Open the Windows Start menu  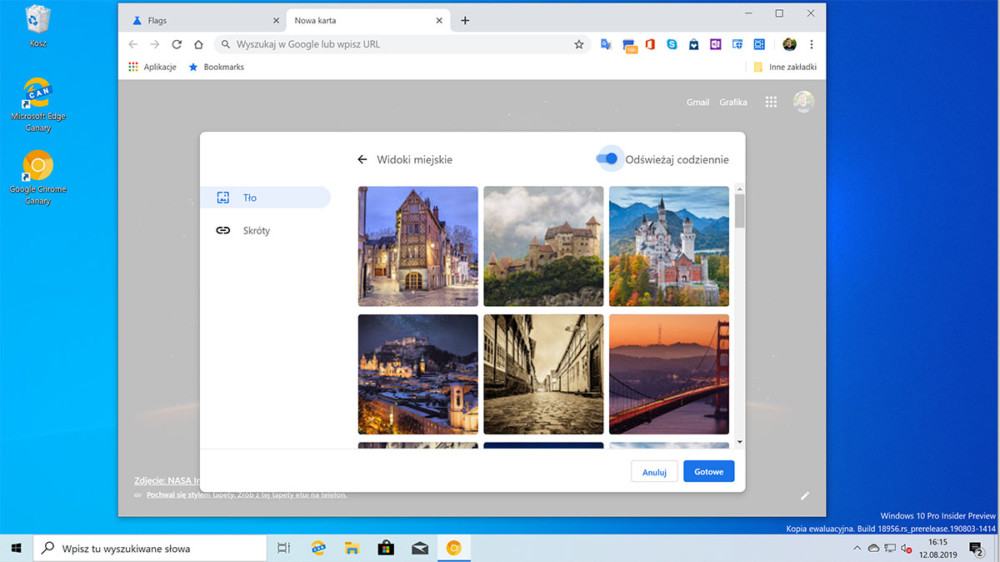tap(17, 548)
